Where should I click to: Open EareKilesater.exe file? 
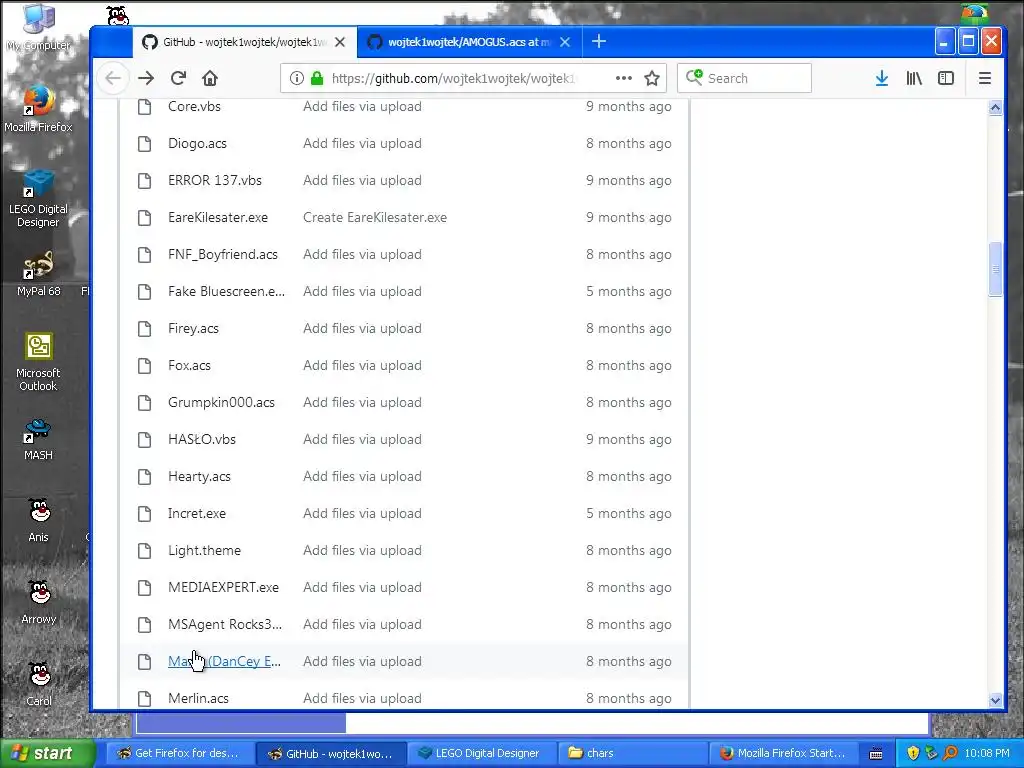[x=217, y=217]
